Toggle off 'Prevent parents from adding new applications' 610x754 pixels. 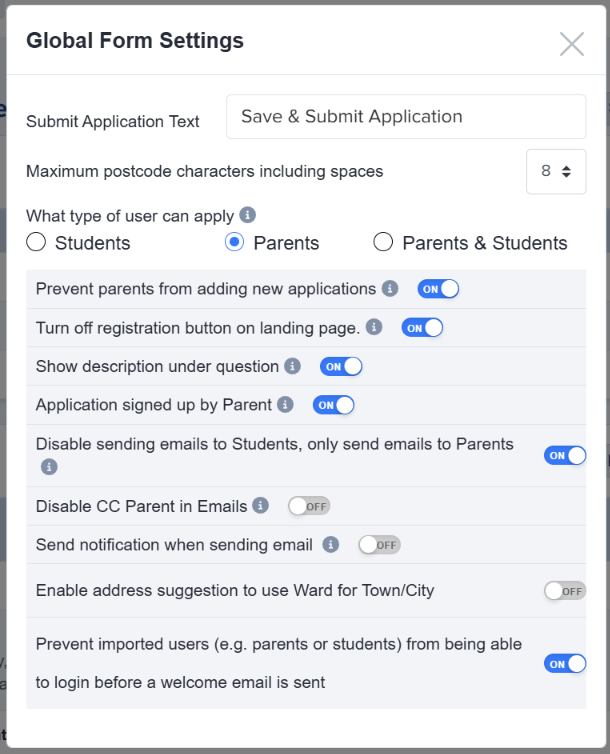[438, 289]
